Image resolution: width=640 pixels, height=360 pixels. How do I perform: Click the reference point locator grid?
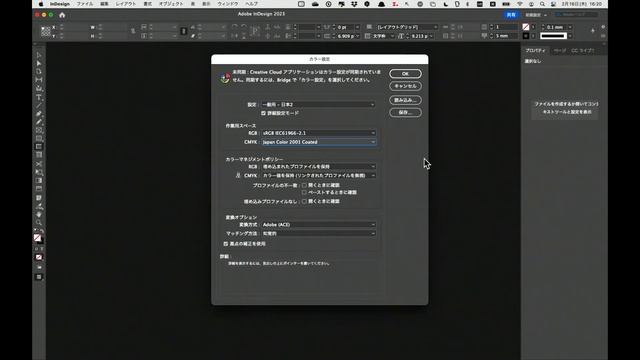point(46,31)
